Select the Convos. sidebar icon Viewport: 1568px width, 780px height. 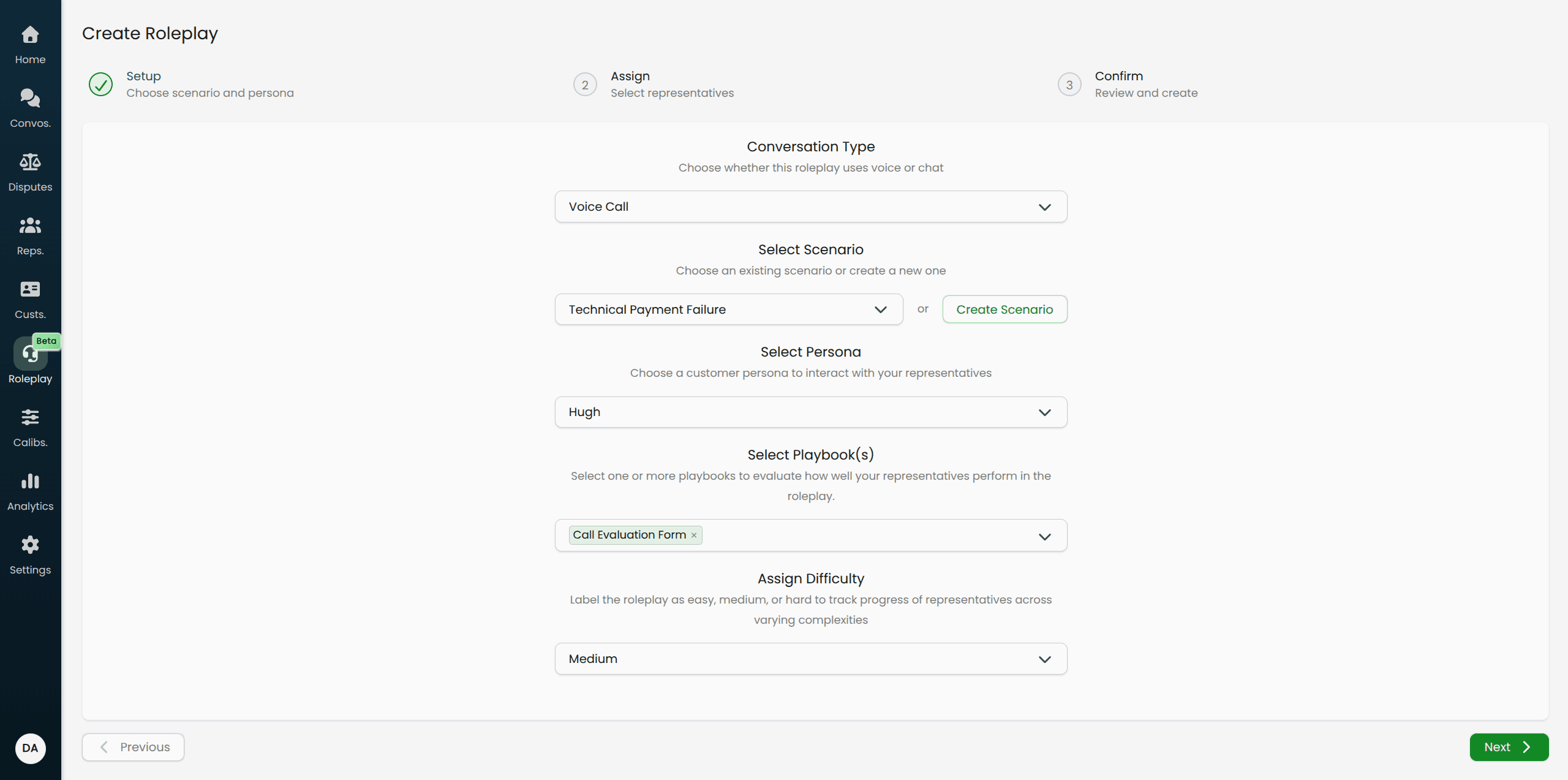30,107
